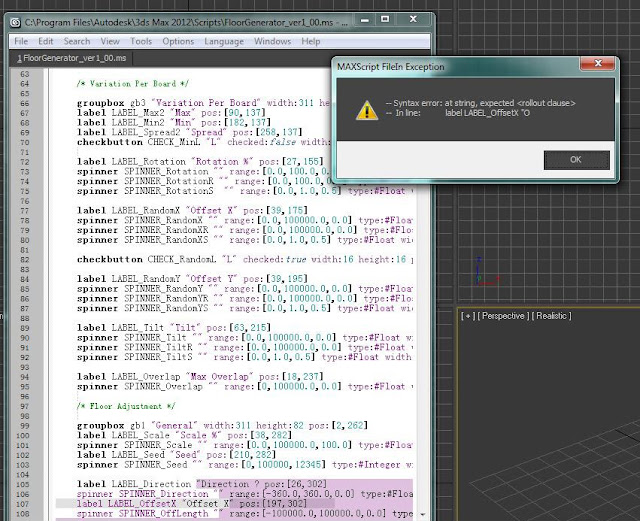Click 'SPINNER_Overlap' on line 95
The image size is (640, 521).
(163, 387)
